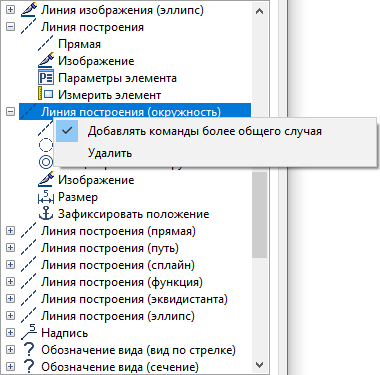
Task: Expand Линия построения (сплайн) node
Action: 10,264
